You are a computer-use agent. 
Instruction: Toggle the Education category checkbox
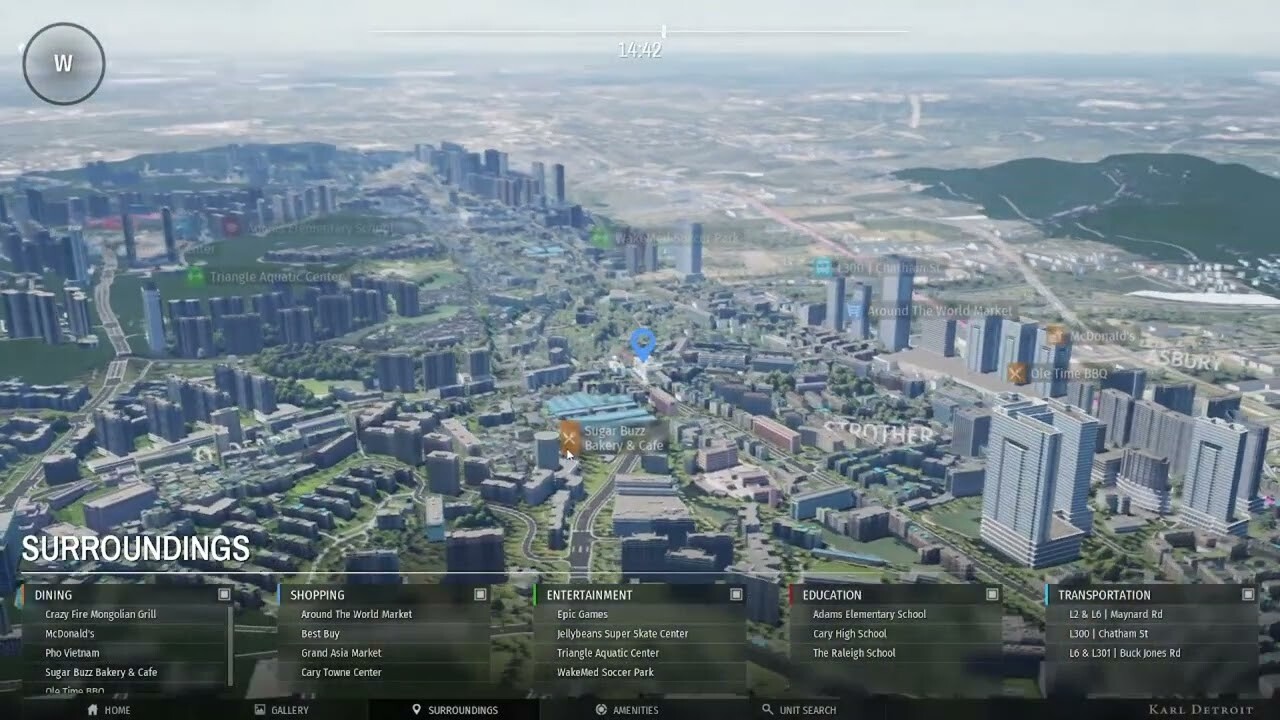pyautogui.click(x=992, y=594)
